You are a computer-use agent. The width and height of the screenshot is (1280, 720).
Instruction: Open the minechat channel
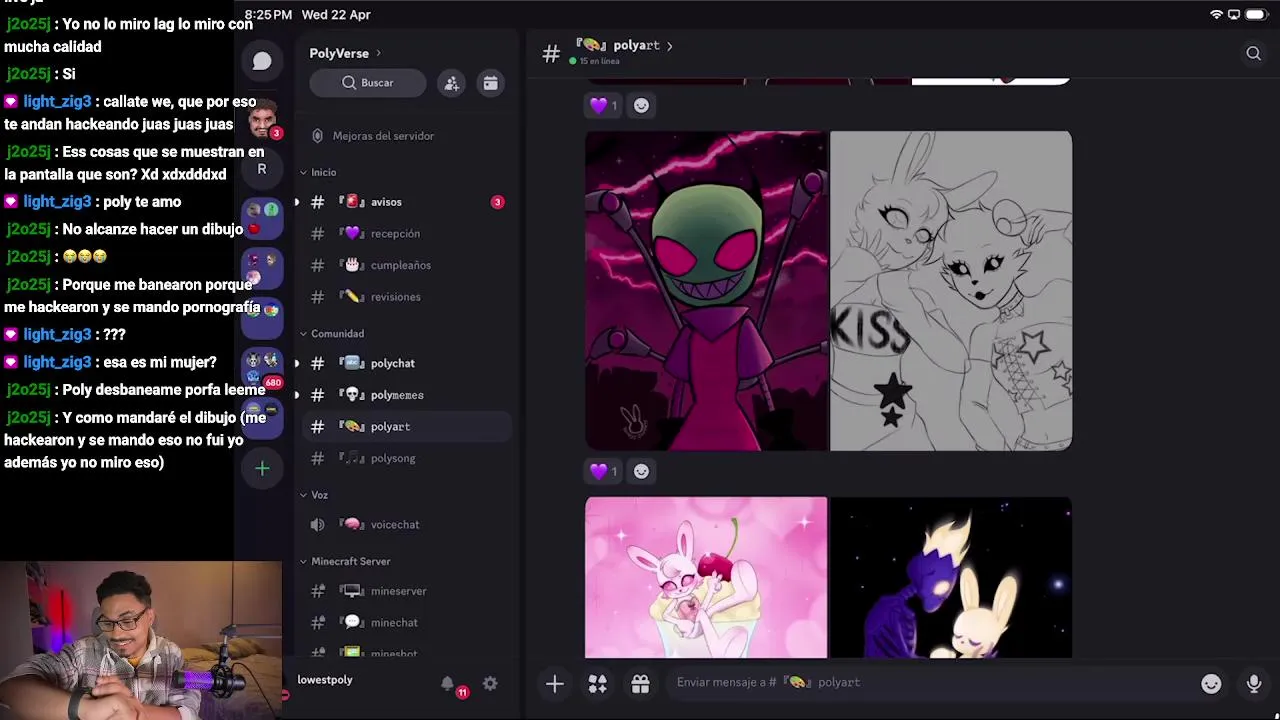(x=407, y=623)
